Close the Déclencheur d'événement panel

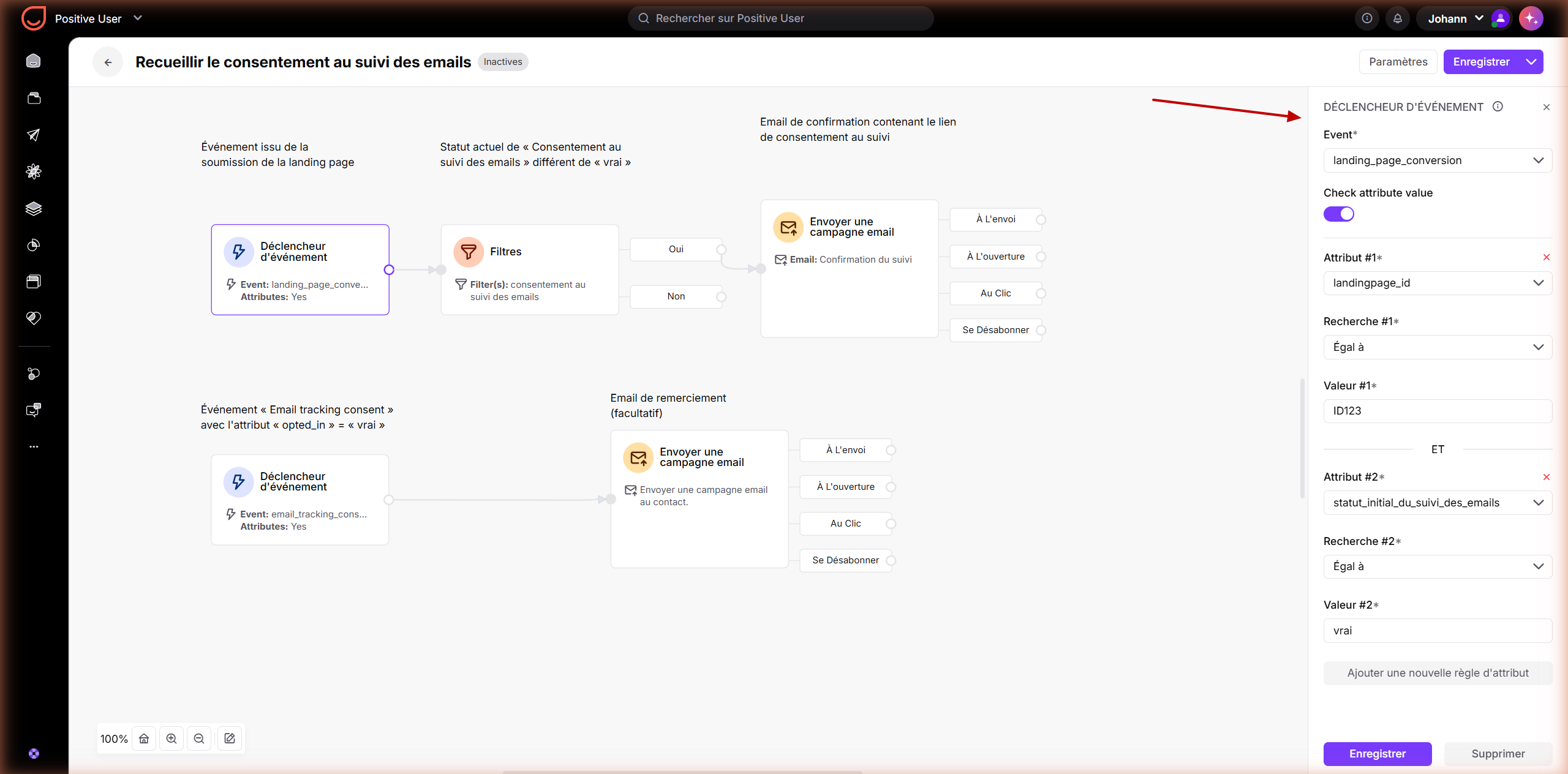point(1547,107)
